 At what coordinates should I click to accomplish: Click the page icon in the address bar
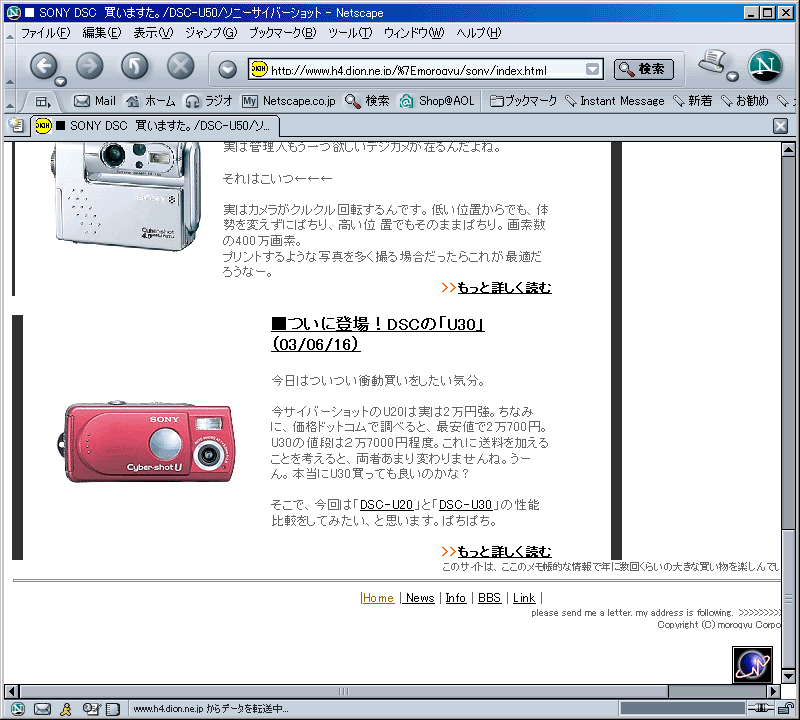click(x=259, y=69)
